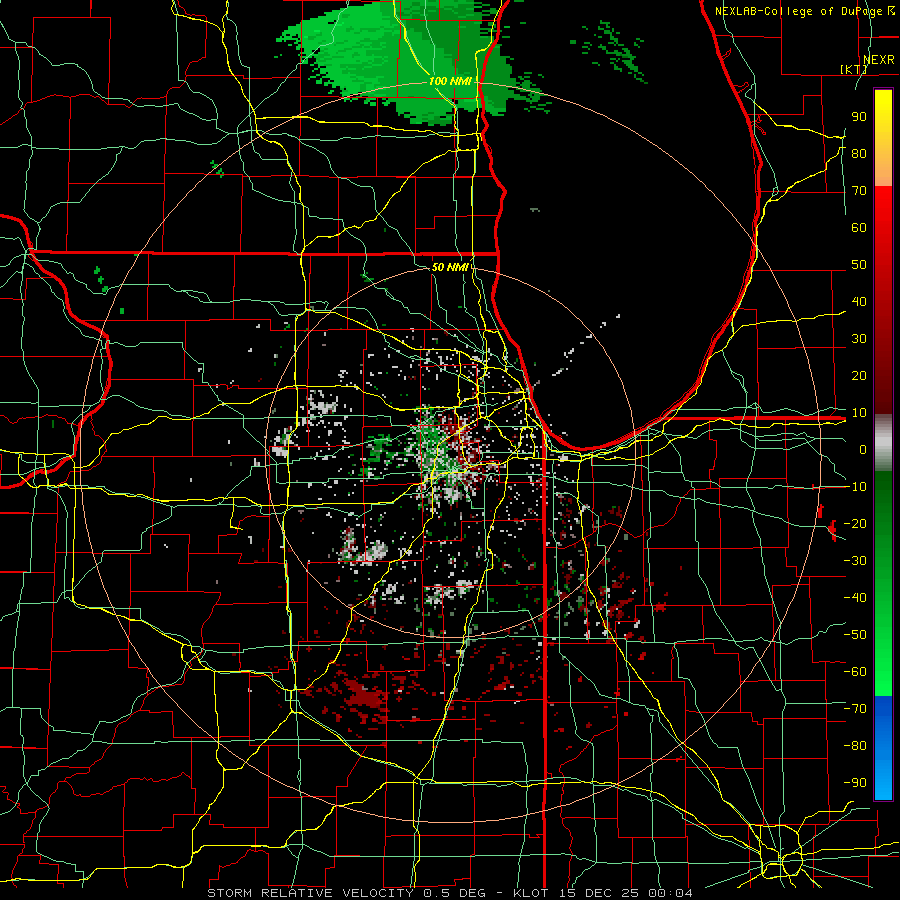This screenshot has height=900, width=900.
Task: Click the "NEXLAB-College of DuPage" header text
Action: [x=798, y=11]
